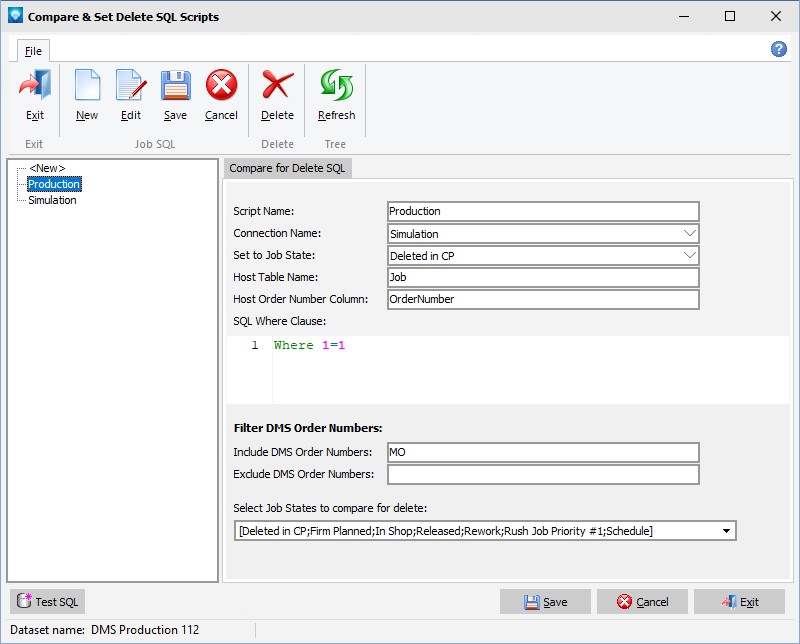Expand the Set to Job State dropdown
The height and width of the screenshot is (644, 800).
coord(689,255)
